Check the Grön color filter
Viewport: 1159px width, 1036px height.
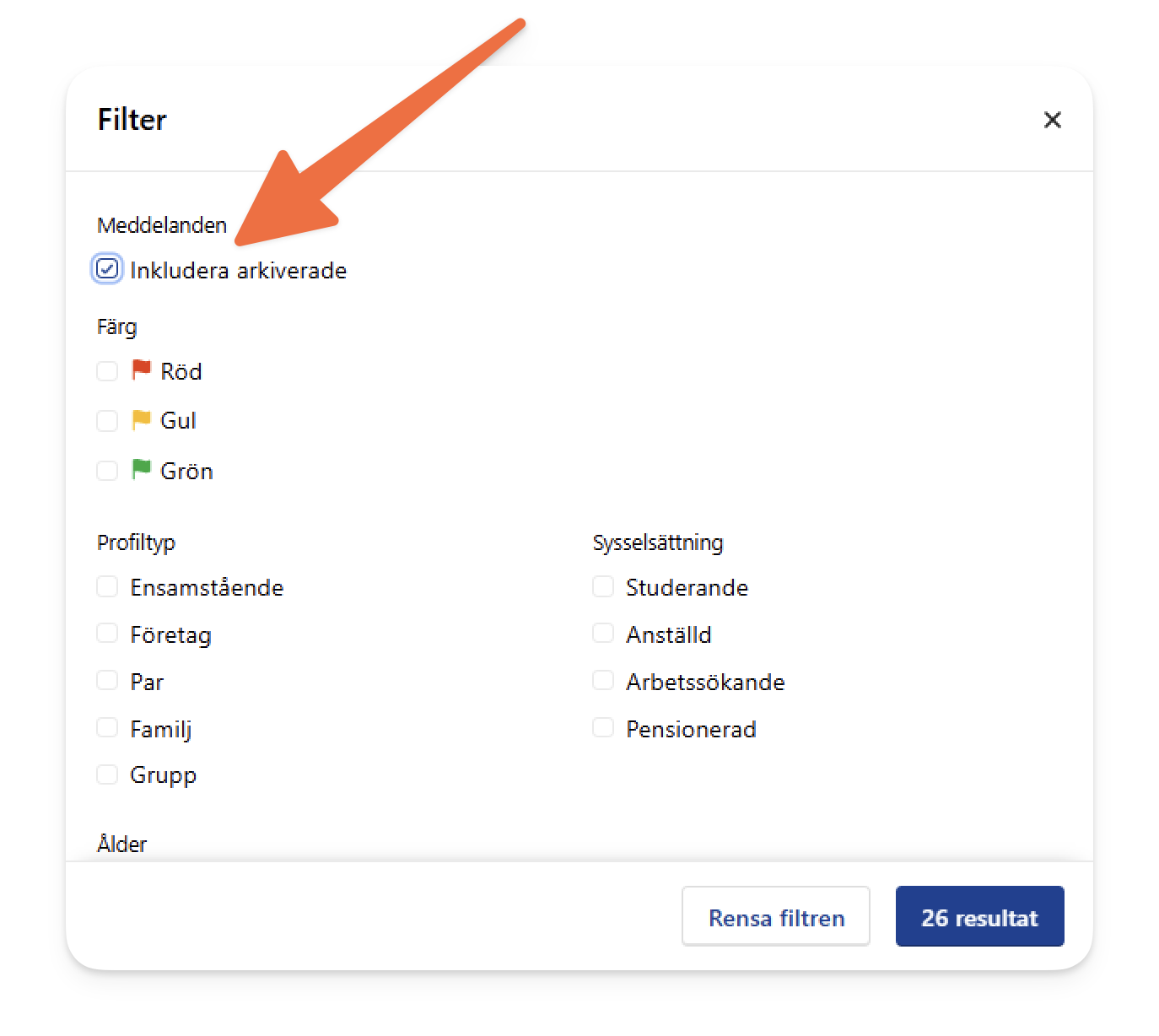107,470
